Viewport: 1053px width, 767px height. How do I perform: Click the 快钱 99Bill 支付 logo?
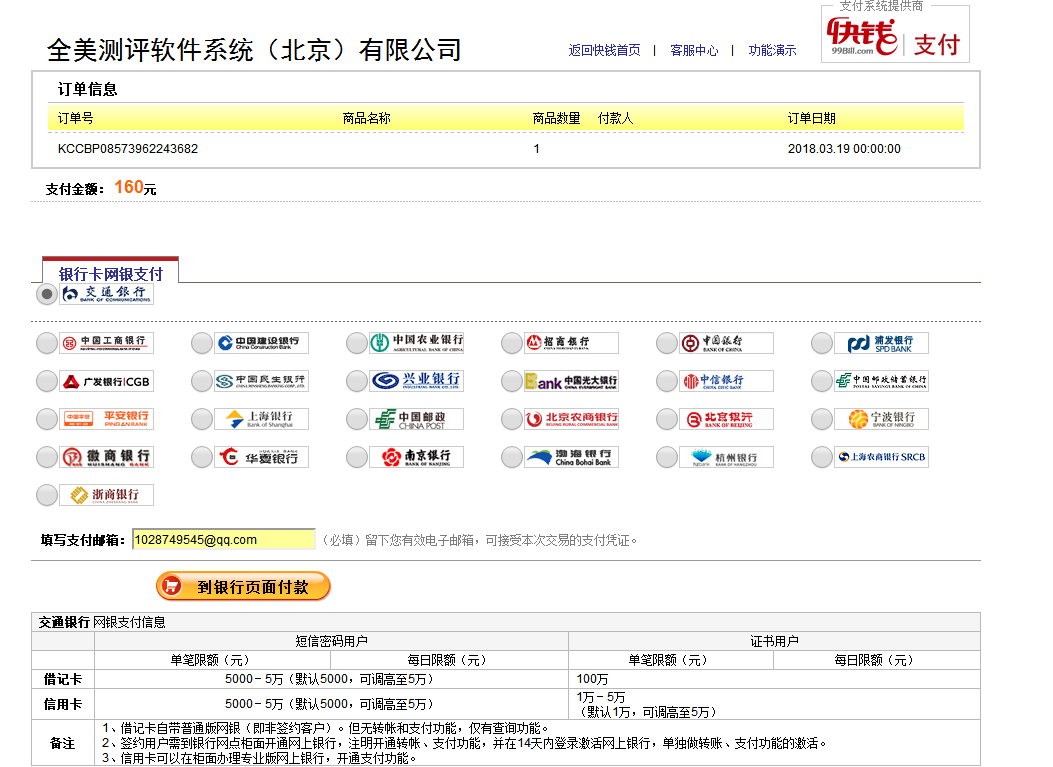point(895,38)
